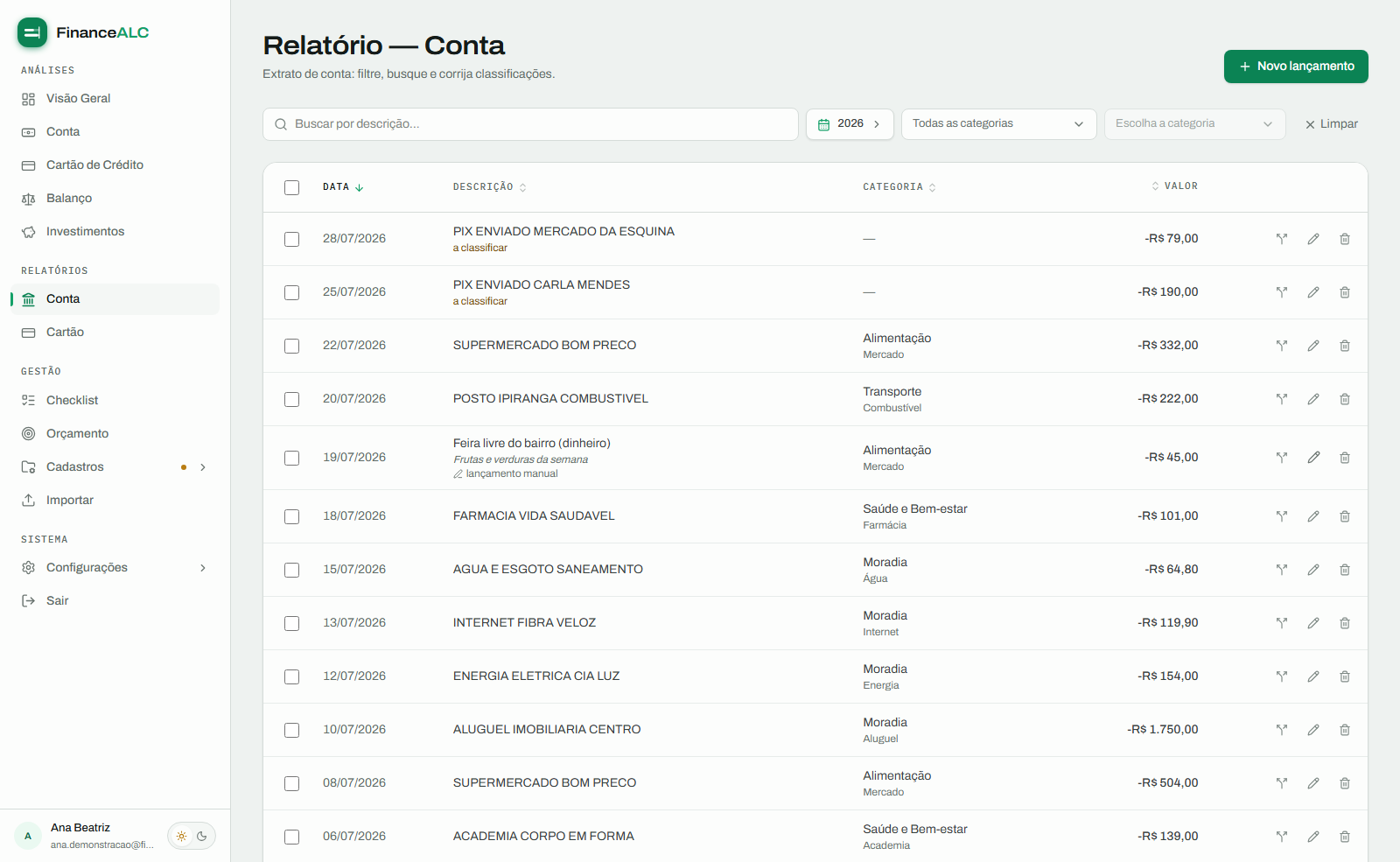Focus the Buscar por descrição search field
This screenshot has width=1400, height=862.
[530, 124]
